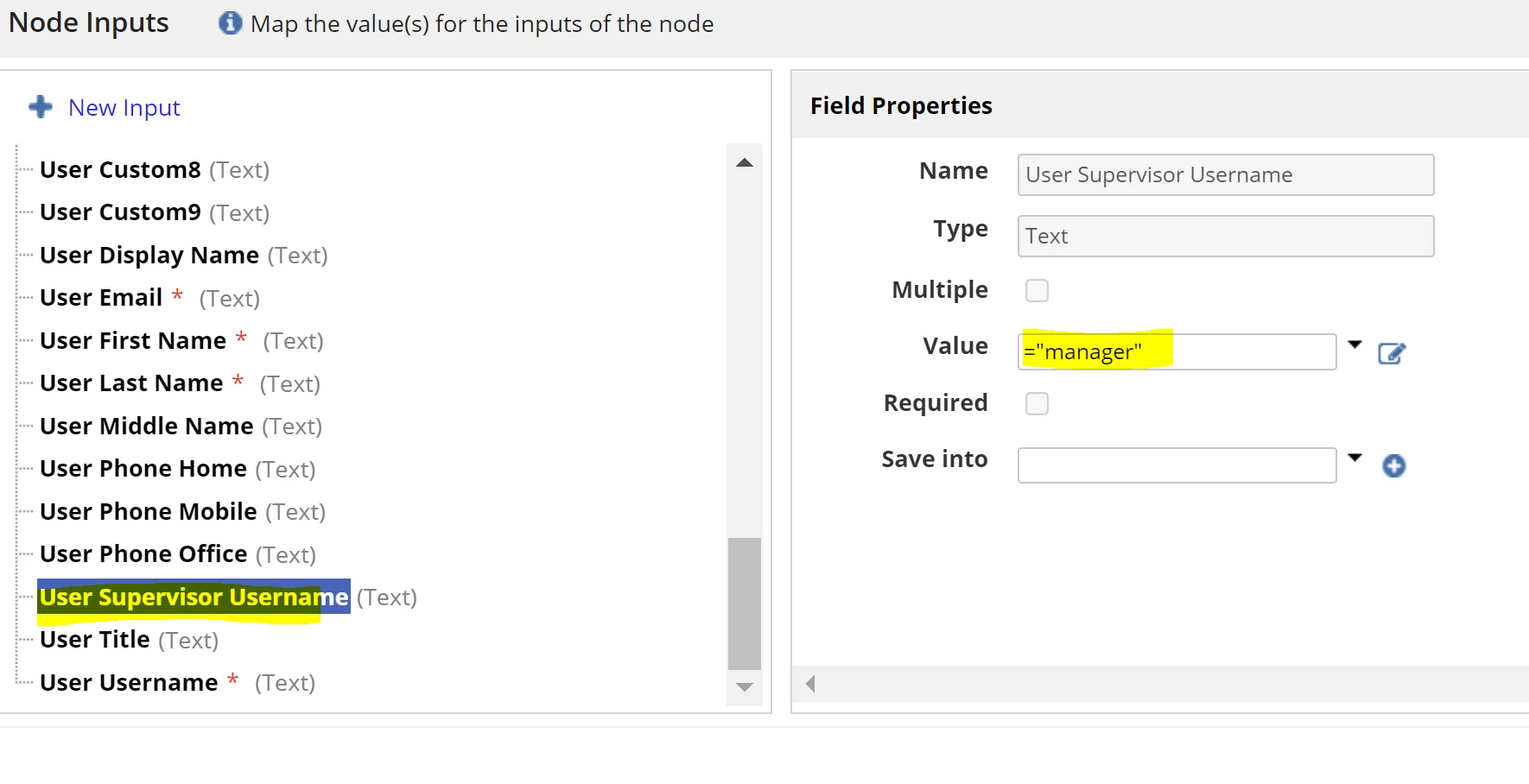Click the blue plus New Input icon
This screenshot has height=784, width=1529.
pyautogui.click(x=41, y=107)
